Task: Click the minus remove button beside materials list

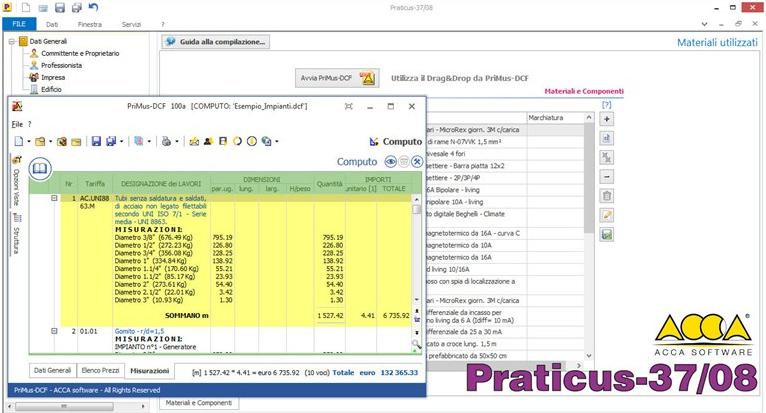Action: click(607, 177)
